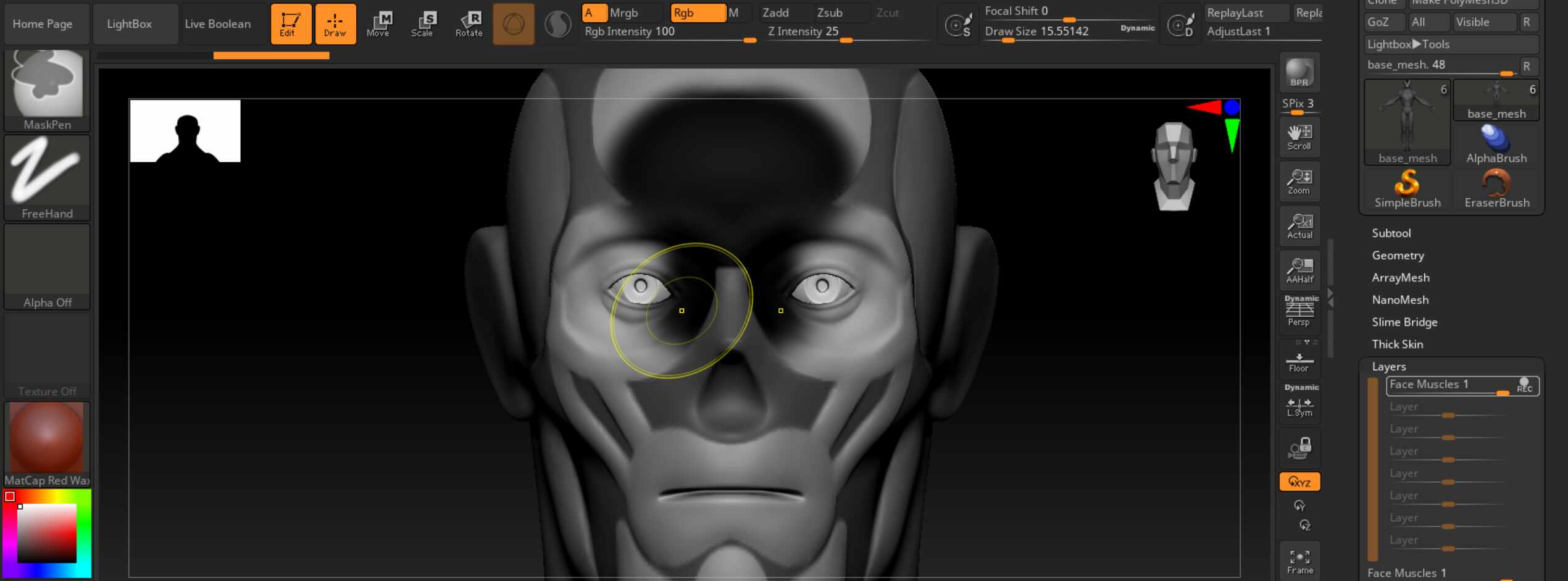Click the GoZ button
This screenshot has height=581, width=1568.
coord(1378,22)
